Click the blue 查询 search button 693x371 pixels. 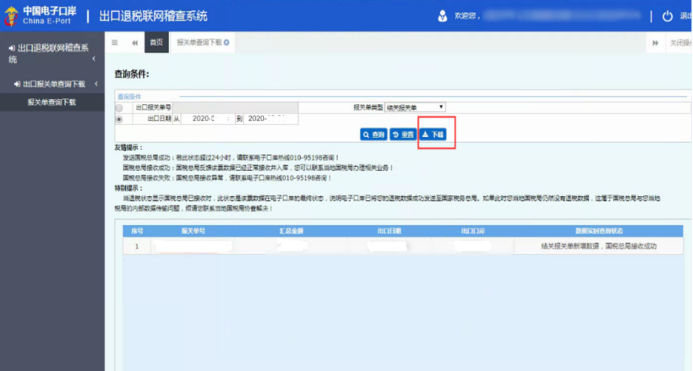(x=373, y=134)
